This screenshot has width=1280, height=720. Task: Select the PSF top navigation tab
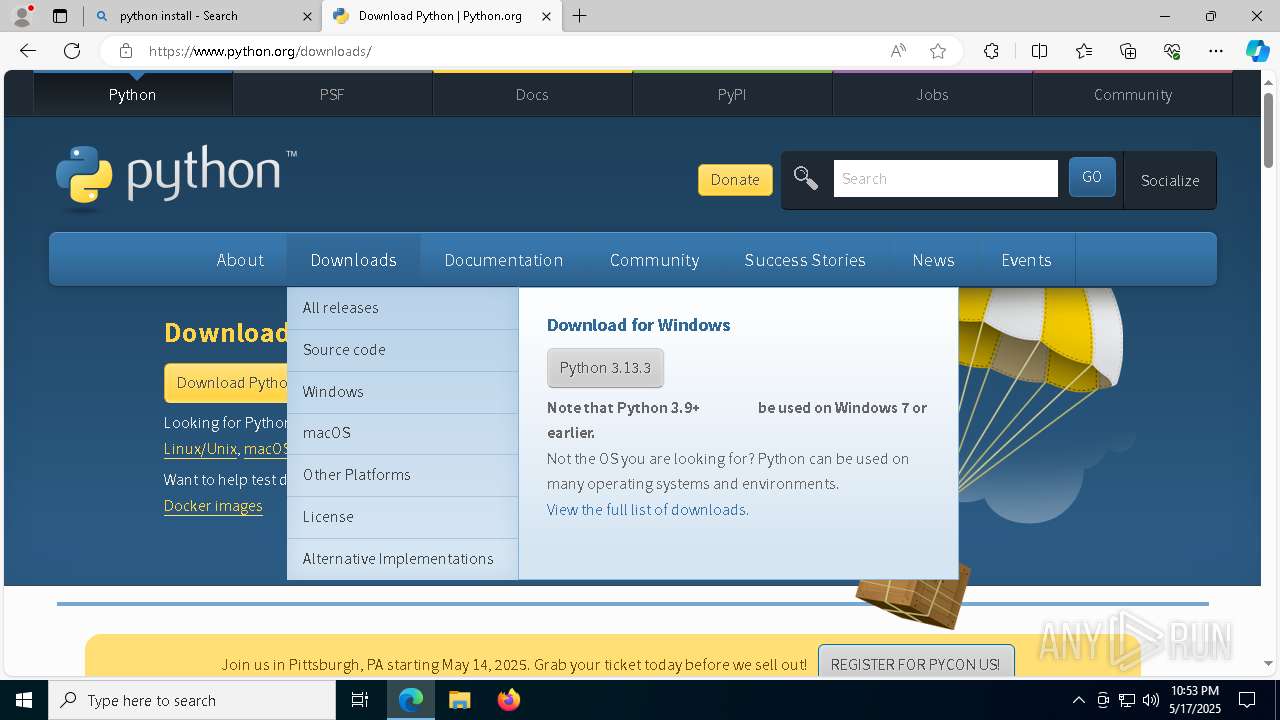pos(332,94)
